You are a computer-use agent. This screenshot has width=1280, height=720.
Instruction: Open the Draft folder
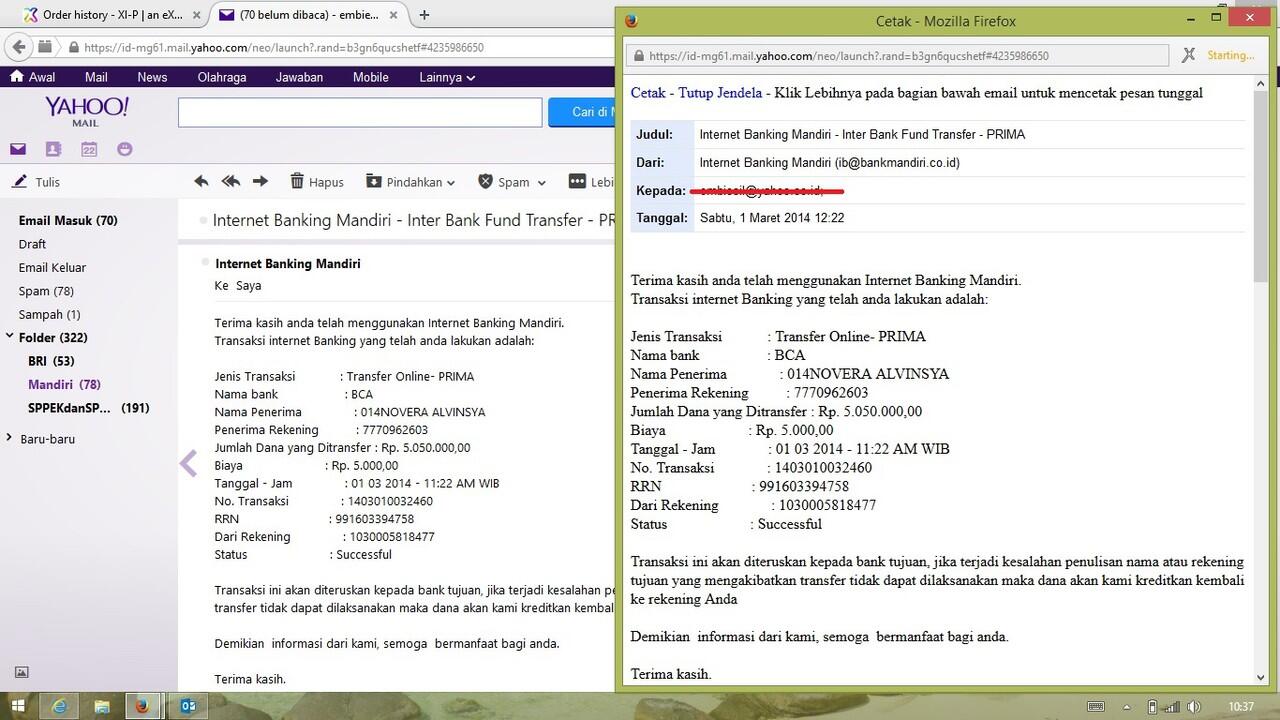click(32, 244)
